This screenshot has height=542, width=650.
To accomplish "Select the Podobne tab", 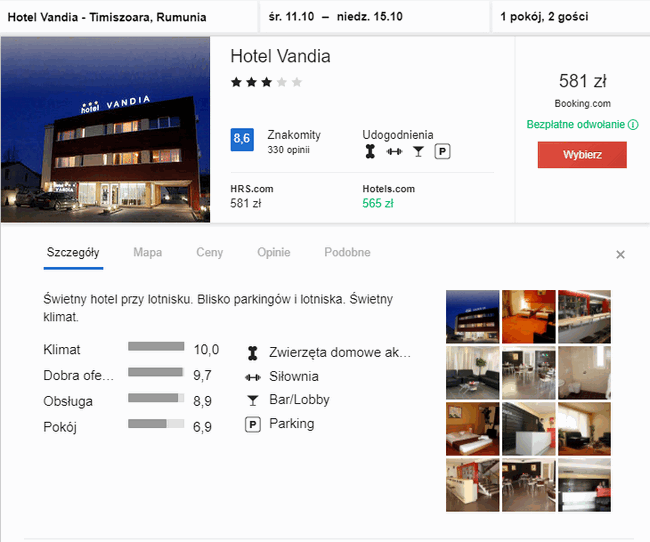I will (347, 253).
